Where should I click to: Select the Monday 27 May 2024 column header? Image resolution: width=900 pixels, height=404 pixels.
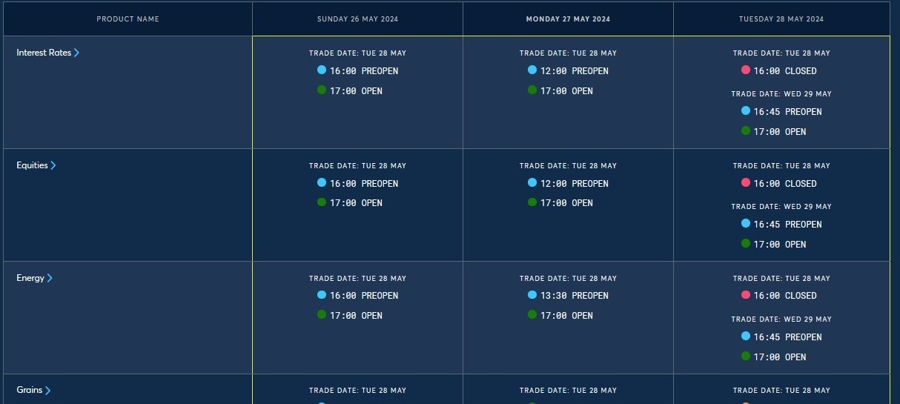click(x=568, y=19)
